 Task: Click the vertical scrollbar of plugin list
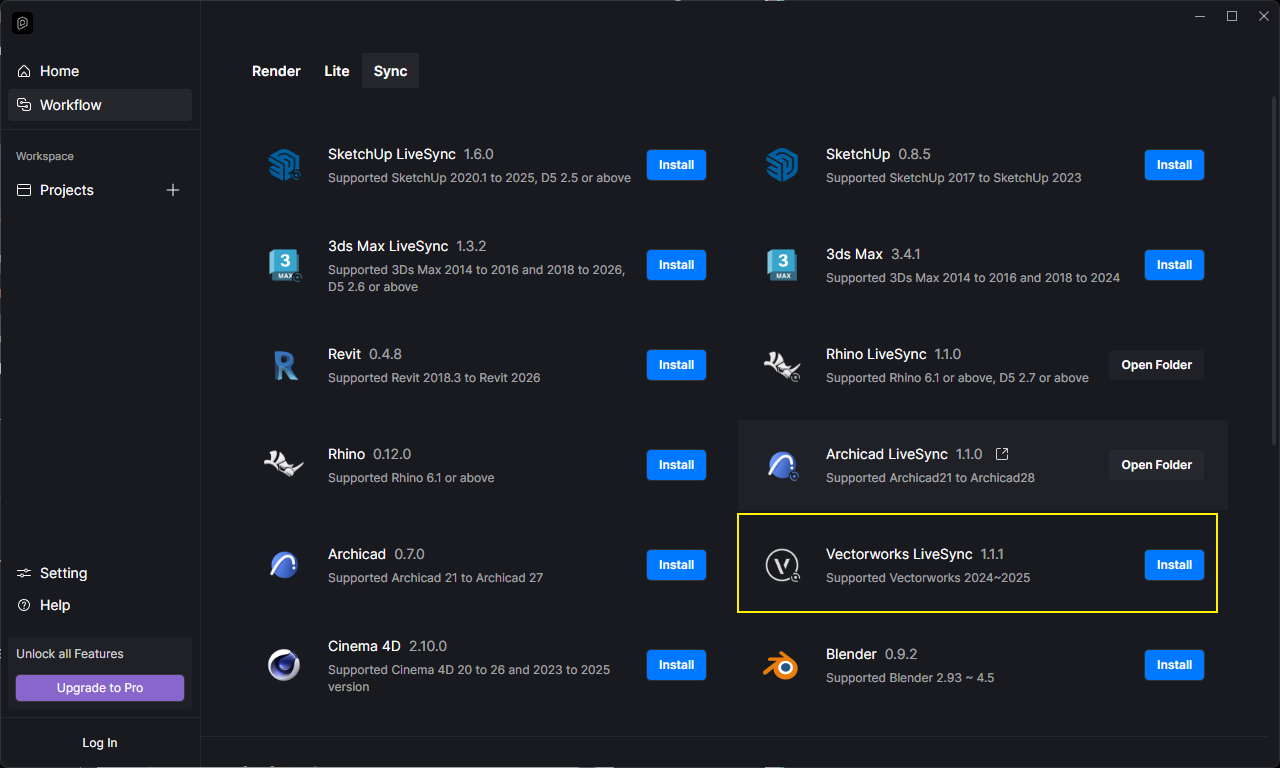pyautogui.click(x=1273, y=270)
